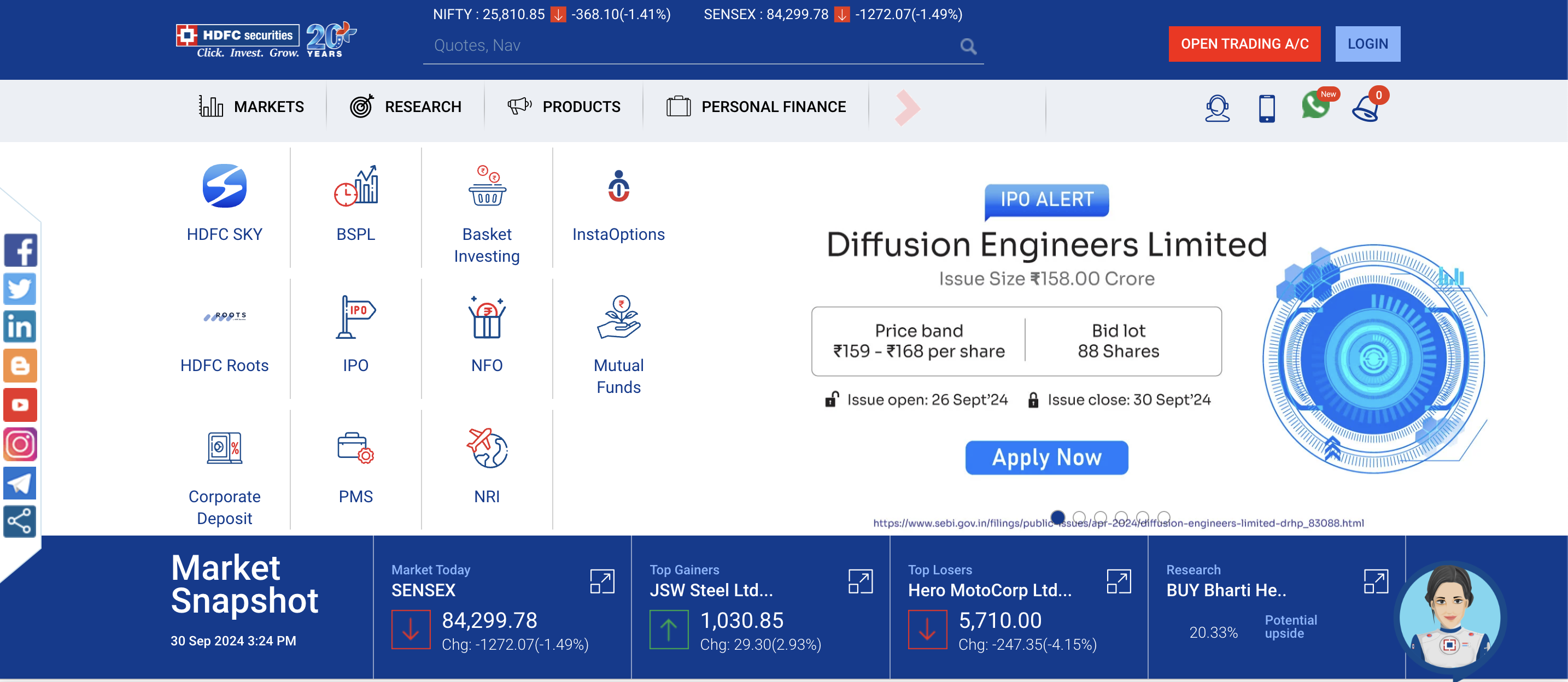The width and height of the screenshot is (1568, 682).
Task: Click Apply Now on IPO banner
Action: 1046,457
